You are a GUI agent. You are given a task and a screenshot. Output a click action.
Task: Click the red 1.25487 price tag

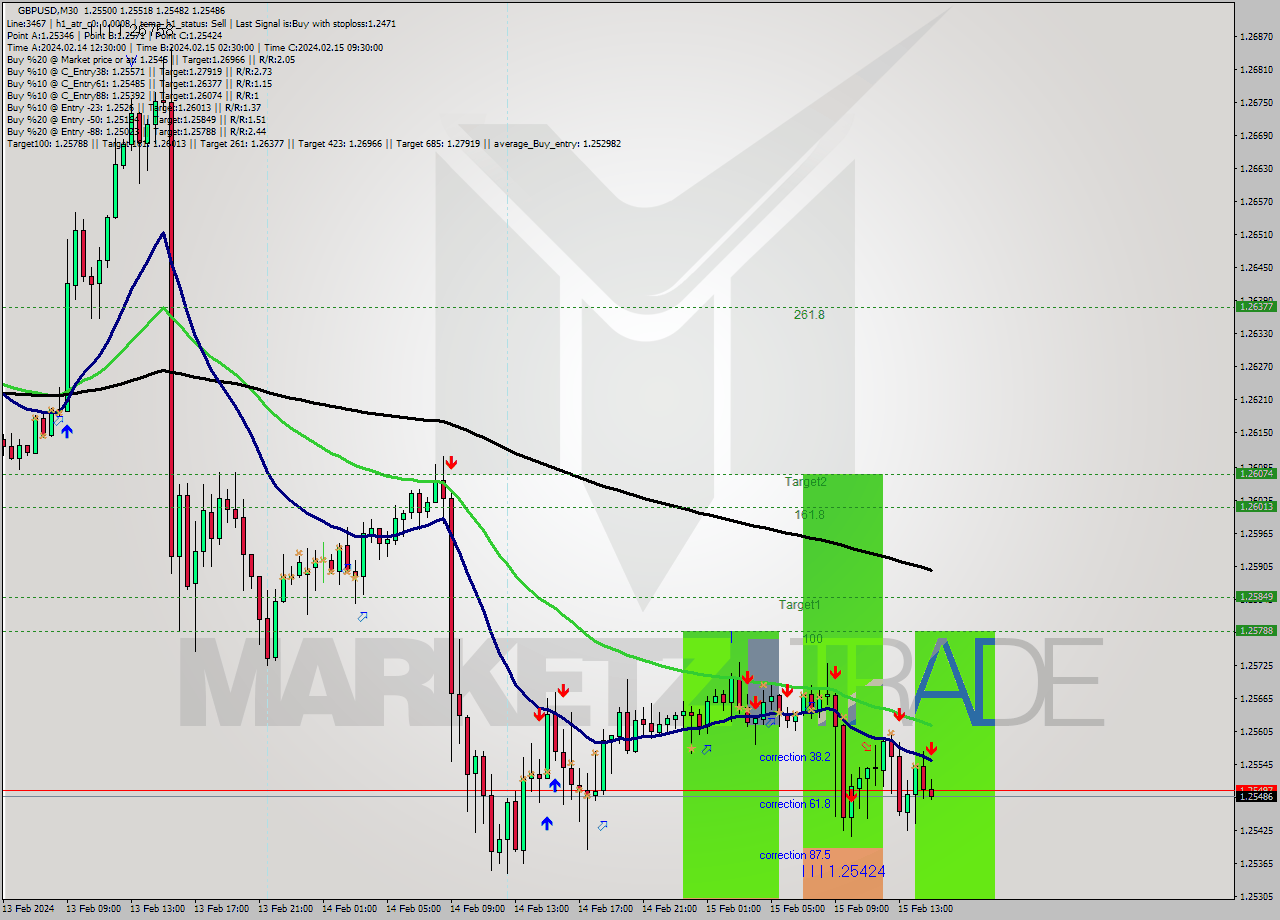1256,789
